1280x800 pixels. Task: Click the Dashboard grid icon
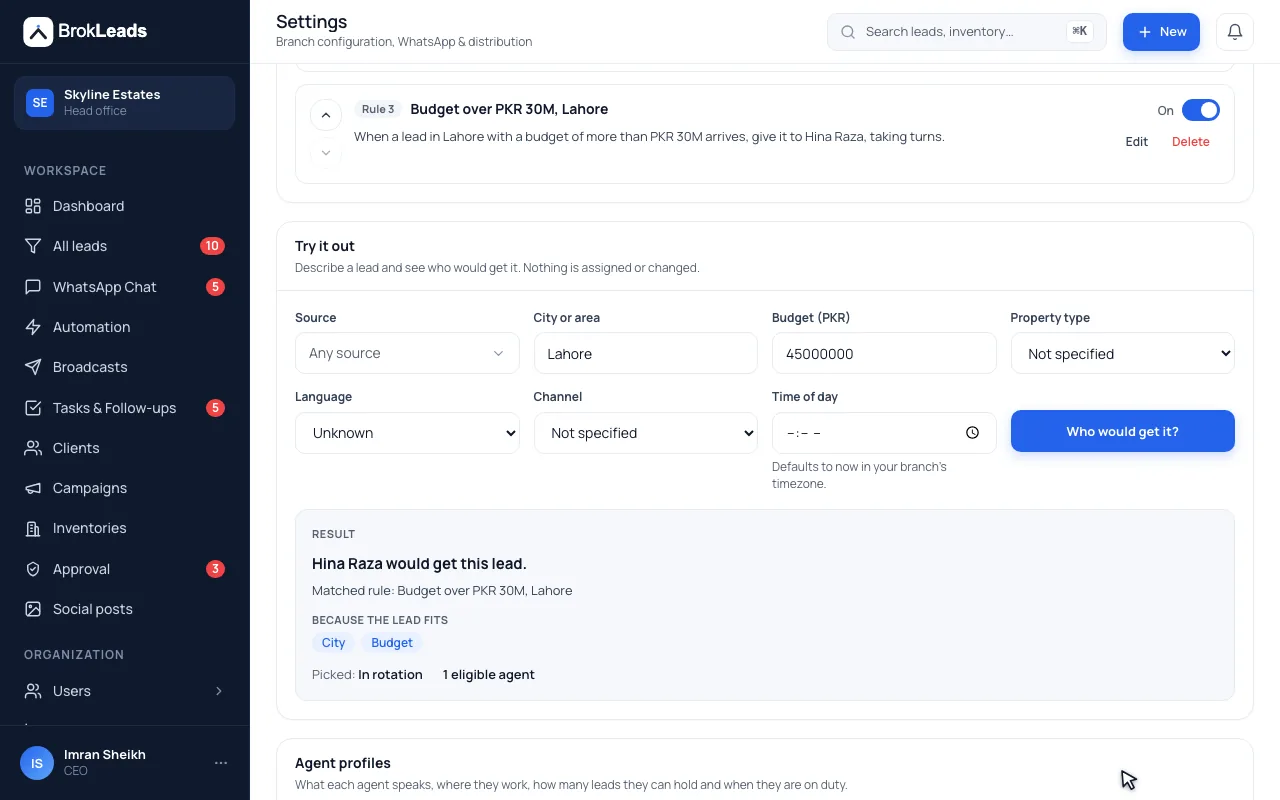click(x=33, y=206)
